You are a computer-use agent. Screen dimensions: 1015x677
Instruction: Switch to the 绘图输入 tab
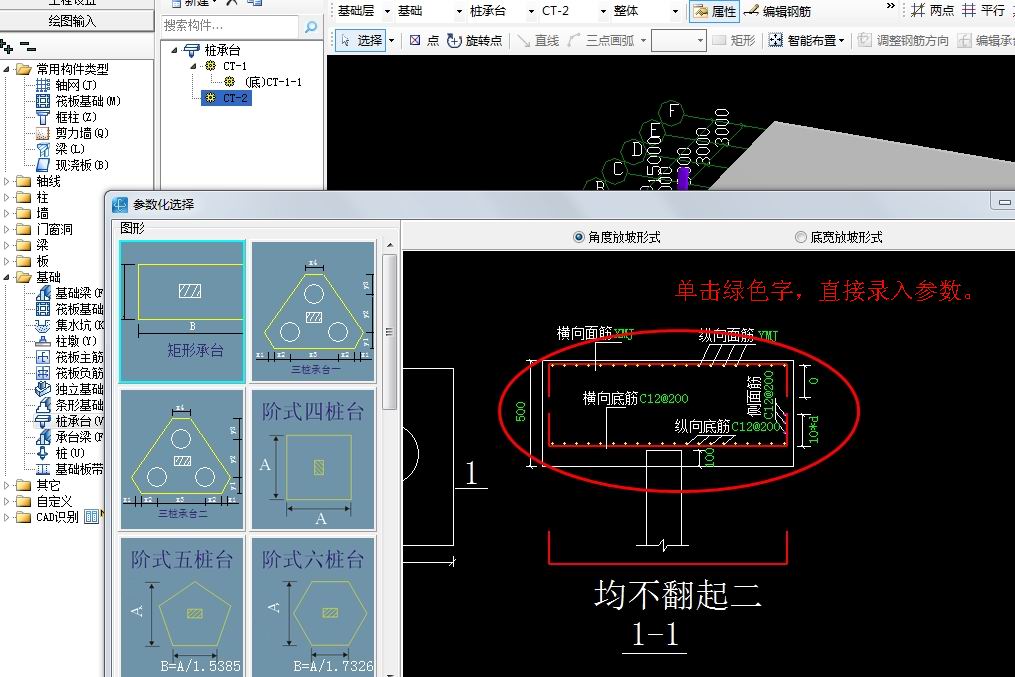click(x=72, y=21)
